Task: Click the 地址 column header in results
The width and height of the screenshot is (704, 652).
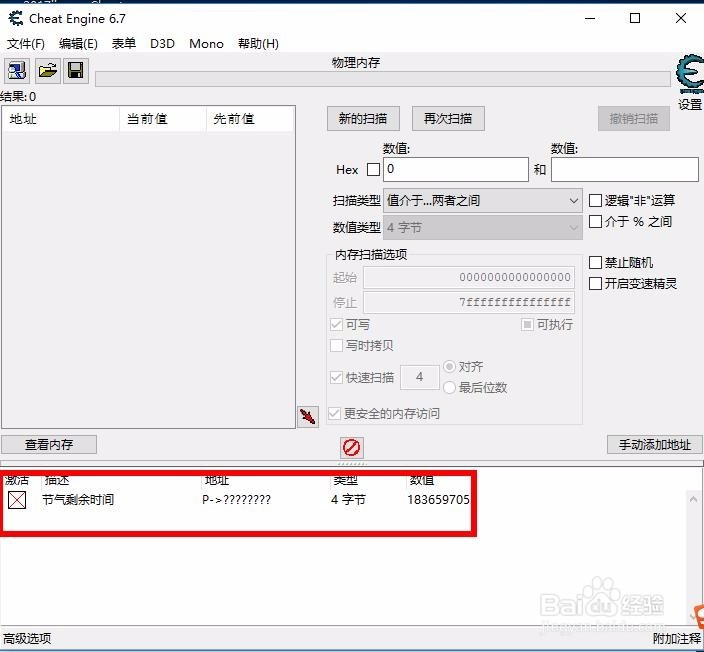Action: 61,119
